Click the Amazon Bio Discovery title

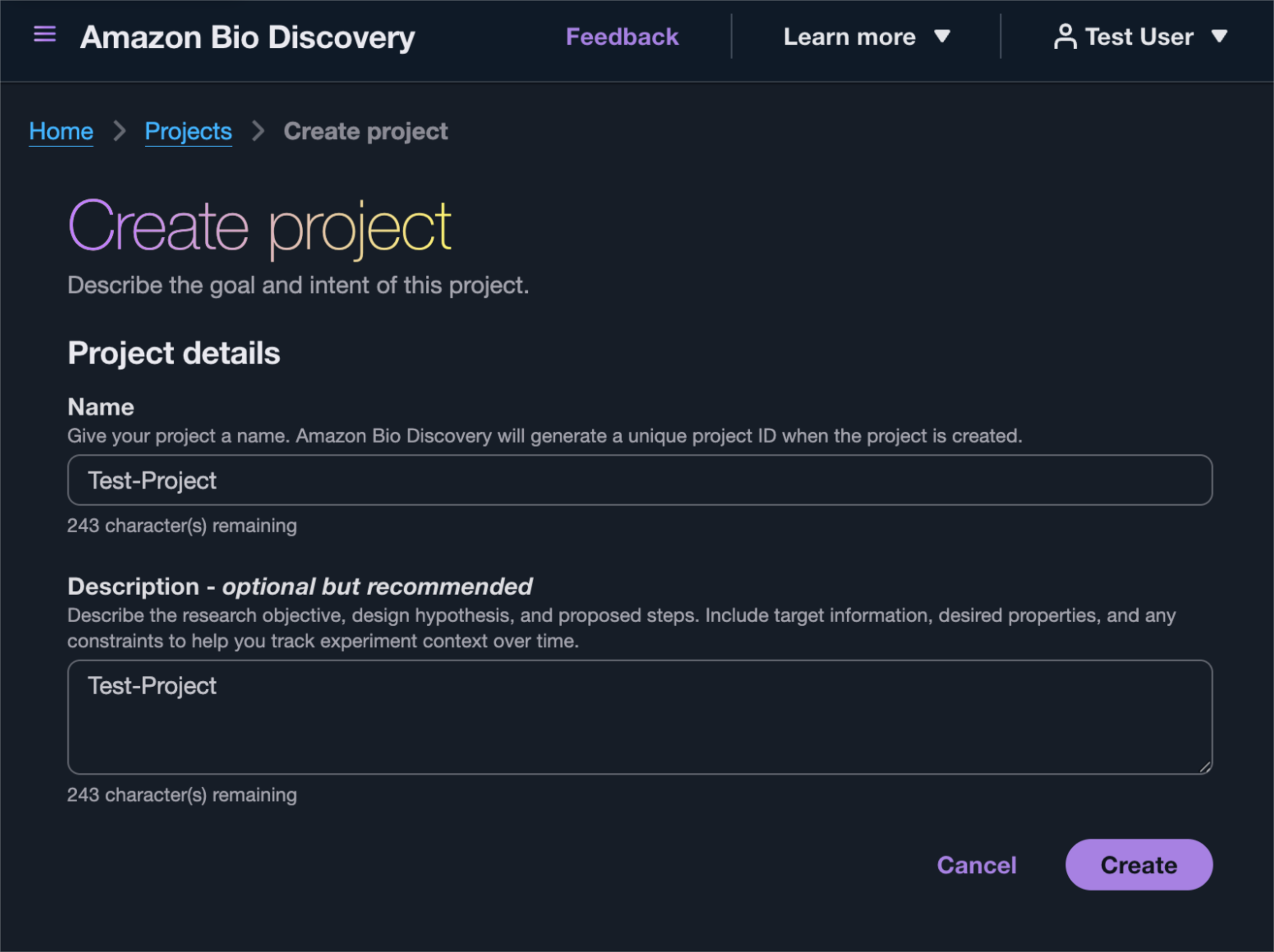click(247, 37)
